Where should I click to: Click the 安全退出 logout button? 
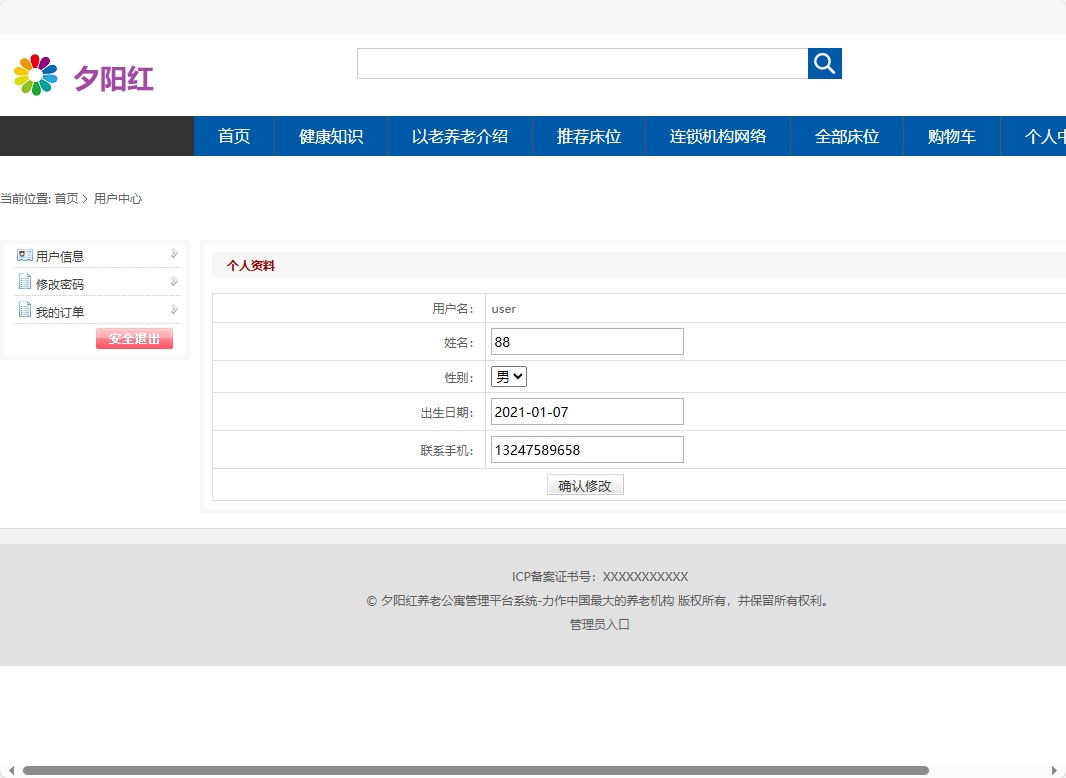point(134,338)
